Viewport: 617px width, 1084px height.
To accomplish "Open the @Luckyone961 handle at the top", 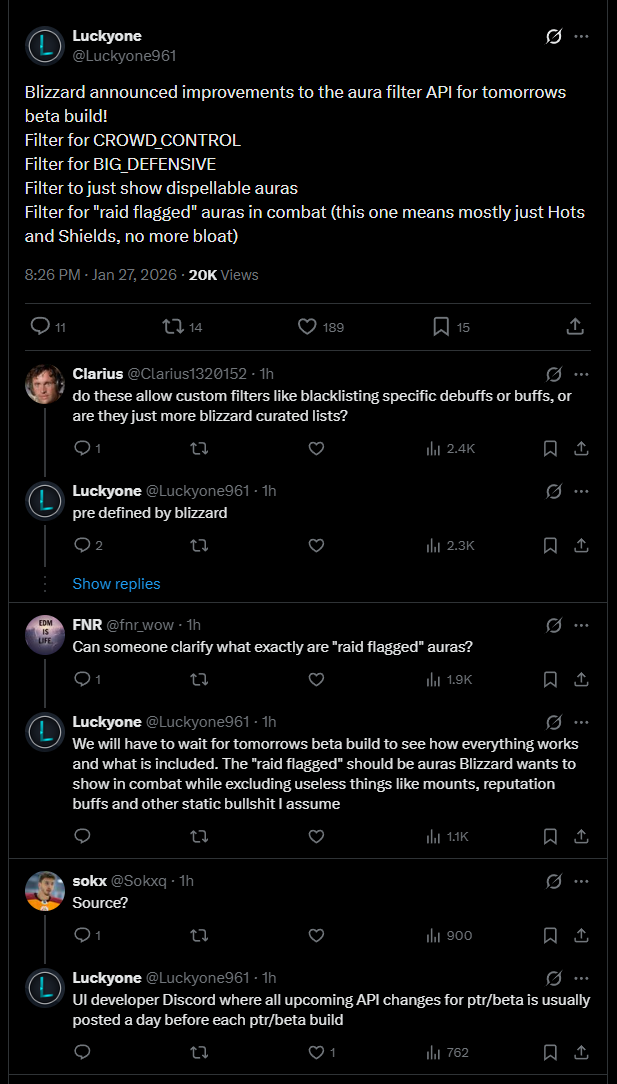I will tap(125, 56).
